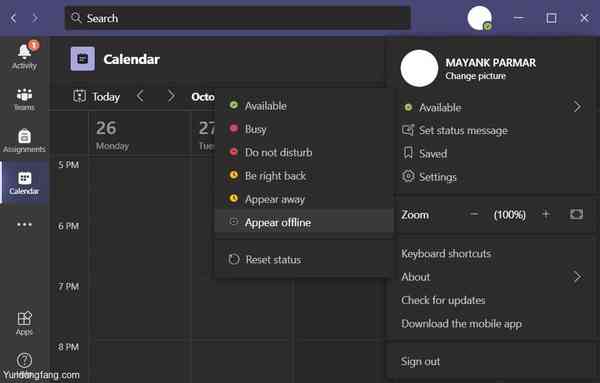This screenshot has width=600, height=383.
Task: Open Keyboard shortcuts
Action: pos(446,253)
